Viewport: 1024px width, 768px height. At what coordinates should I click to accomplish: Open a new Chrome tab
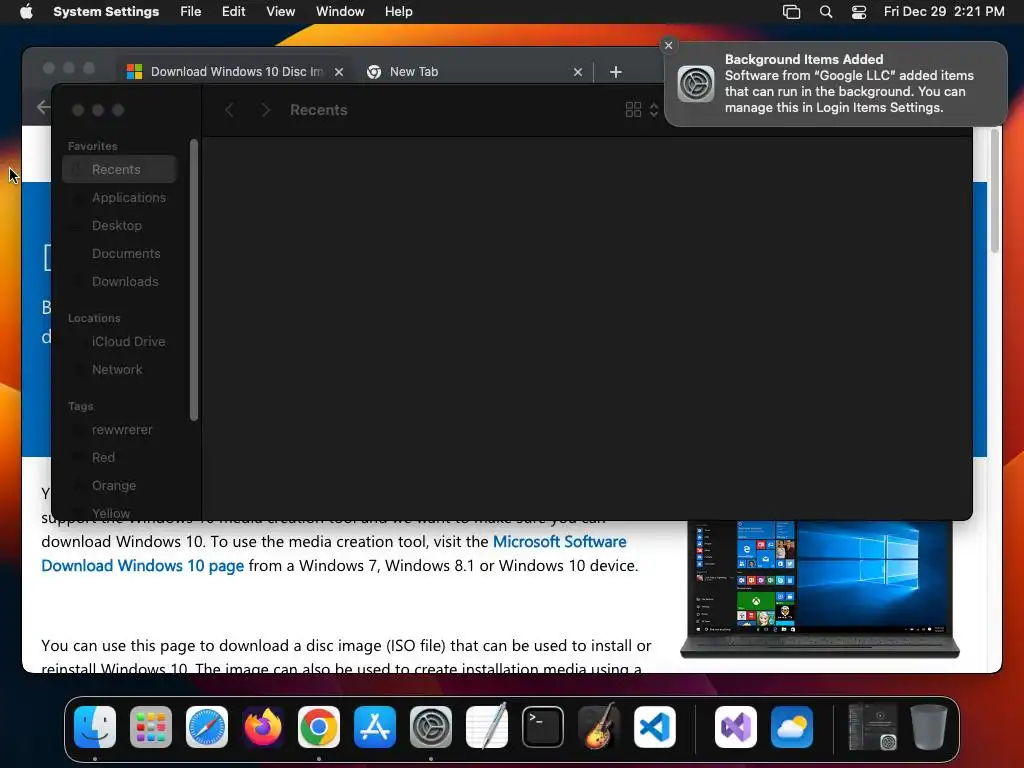[x=616, y=72]
